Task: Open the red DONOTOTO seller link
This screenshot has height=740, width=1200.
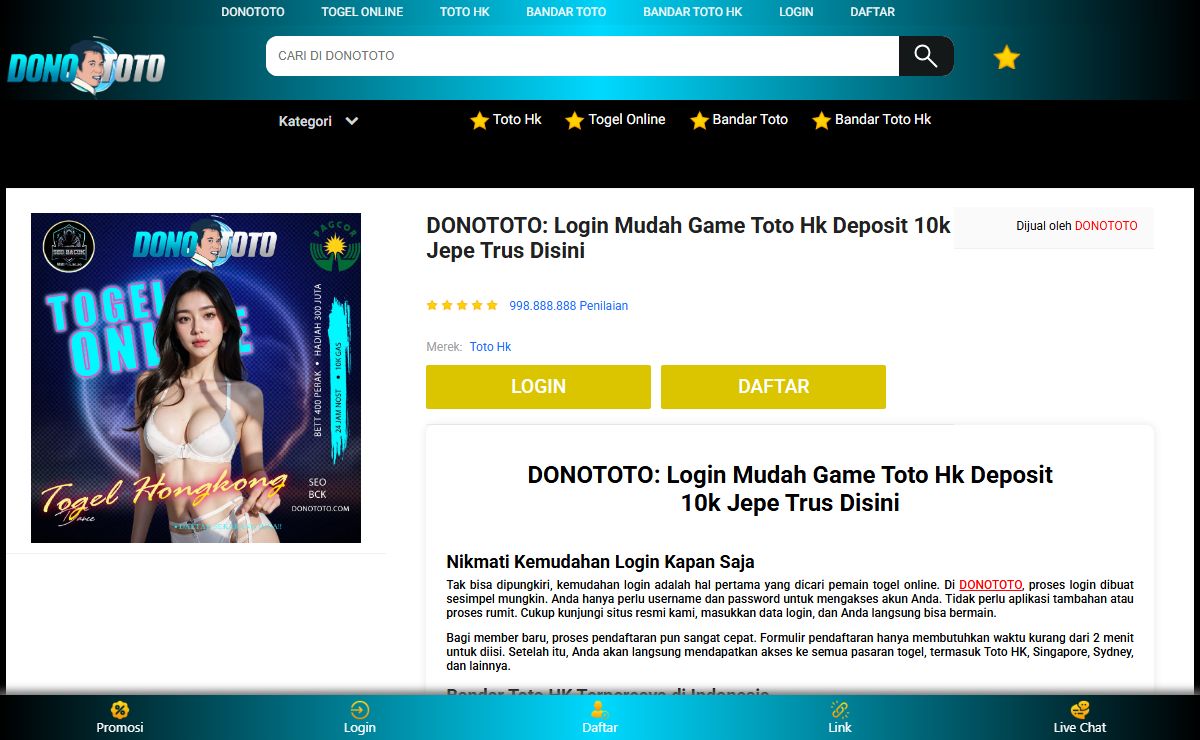Action: 1106,226
